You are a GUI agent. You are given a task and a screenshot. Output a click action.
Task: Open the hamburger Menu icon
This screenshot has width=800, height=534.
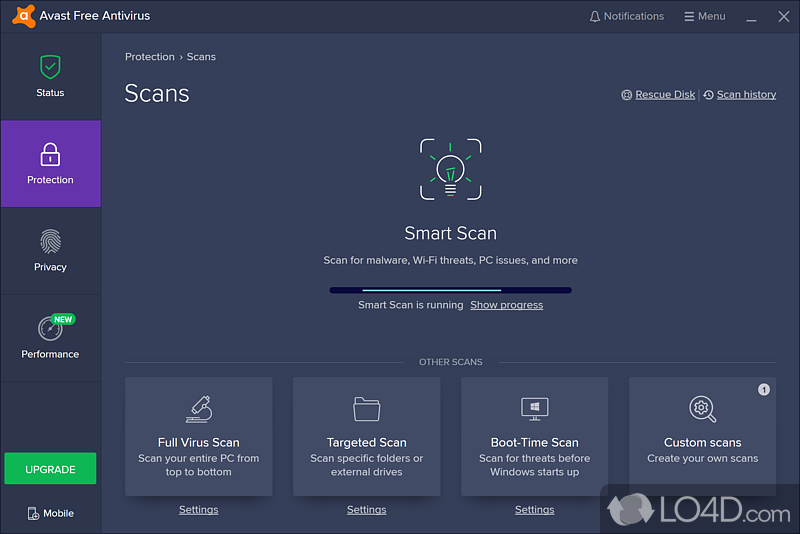coord(689,17)
